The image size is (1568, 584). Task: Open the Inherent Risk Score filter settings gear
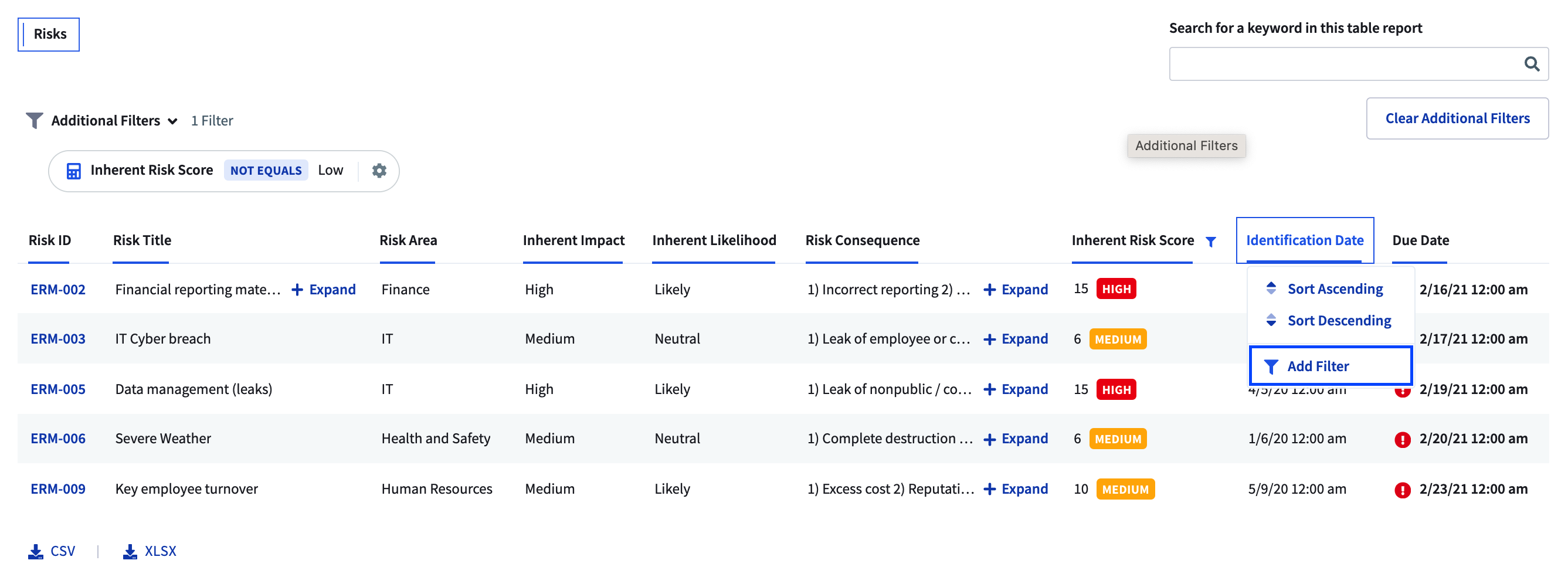point(379,171)
